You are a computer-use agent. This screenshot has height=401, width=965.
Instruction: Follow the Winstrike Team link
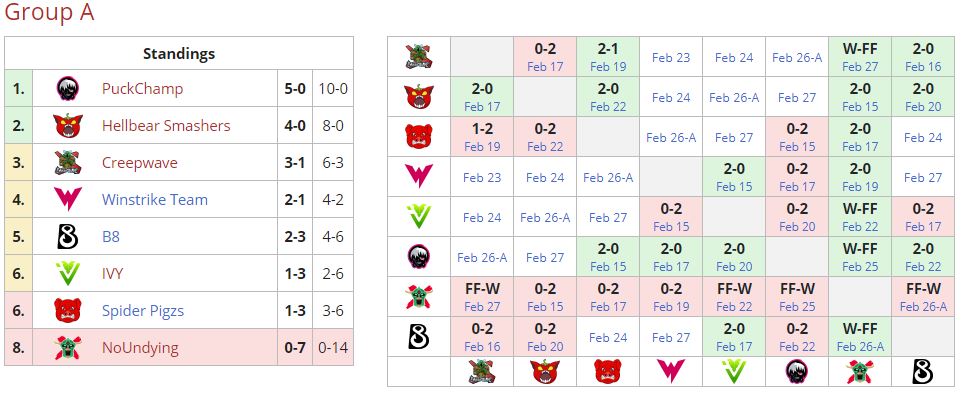[154, 200]
